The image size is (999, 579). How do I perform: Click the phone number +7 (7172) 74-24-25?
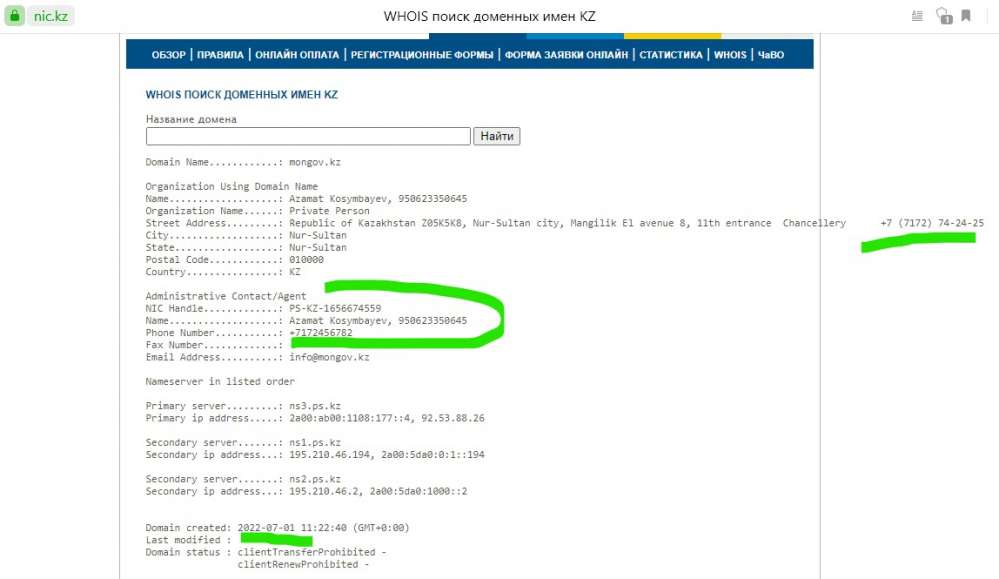[x=932, y=222]
